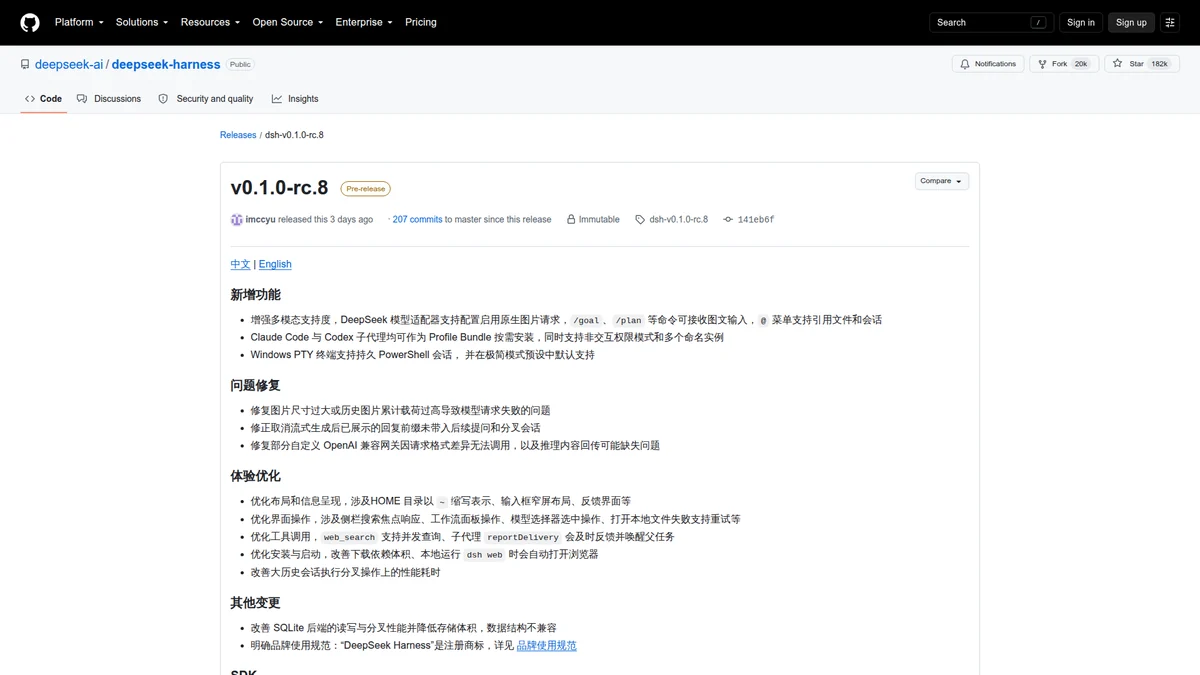Click the Fork 20k button
The height and width of the screenshot is (675, 1200).
1064,64
